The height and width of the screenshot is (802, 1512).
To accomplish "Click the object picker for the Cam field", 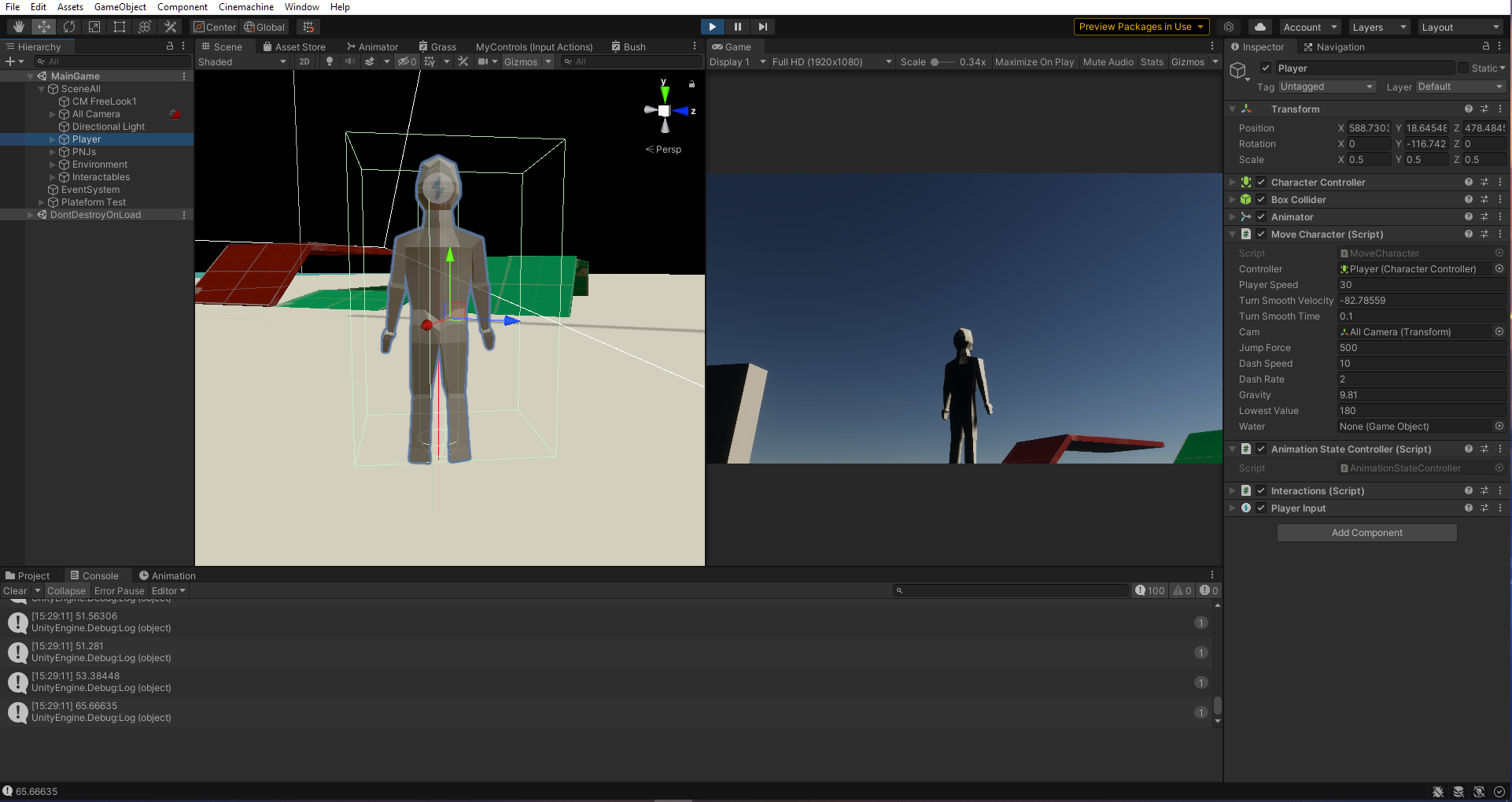I will 1499,331.
